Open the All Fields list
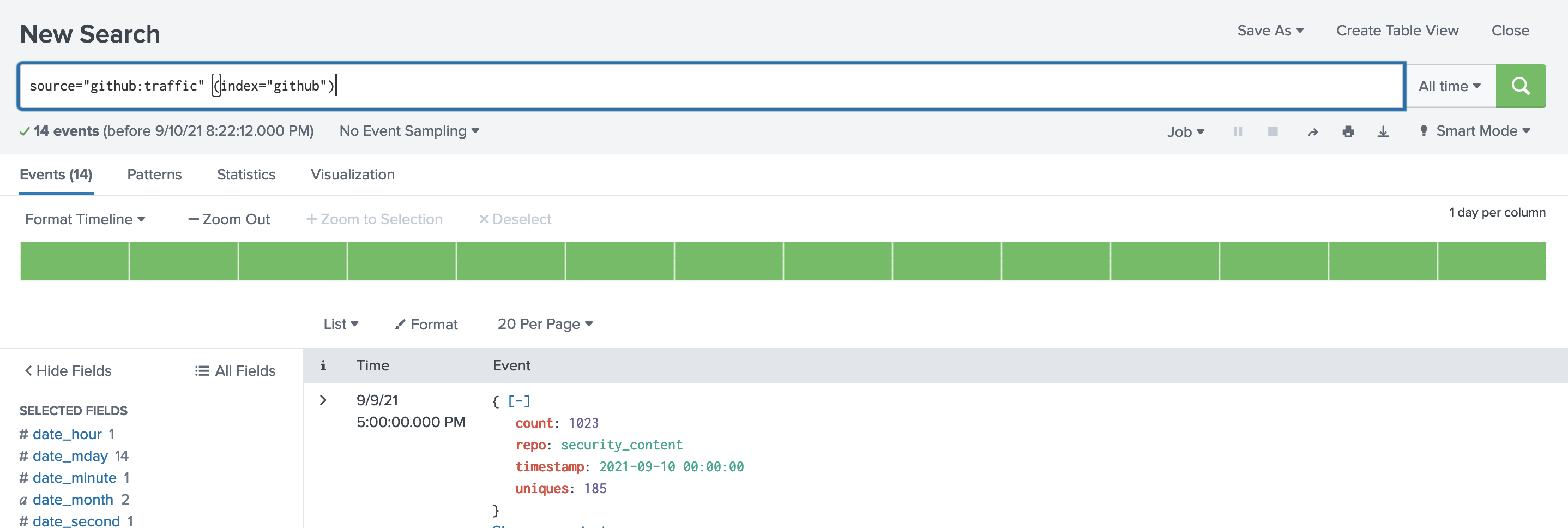 (235, 371)
